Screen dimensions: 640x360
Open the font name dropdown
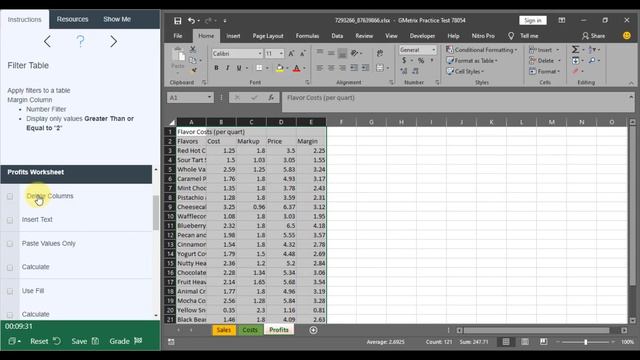[x=260, y=53]
